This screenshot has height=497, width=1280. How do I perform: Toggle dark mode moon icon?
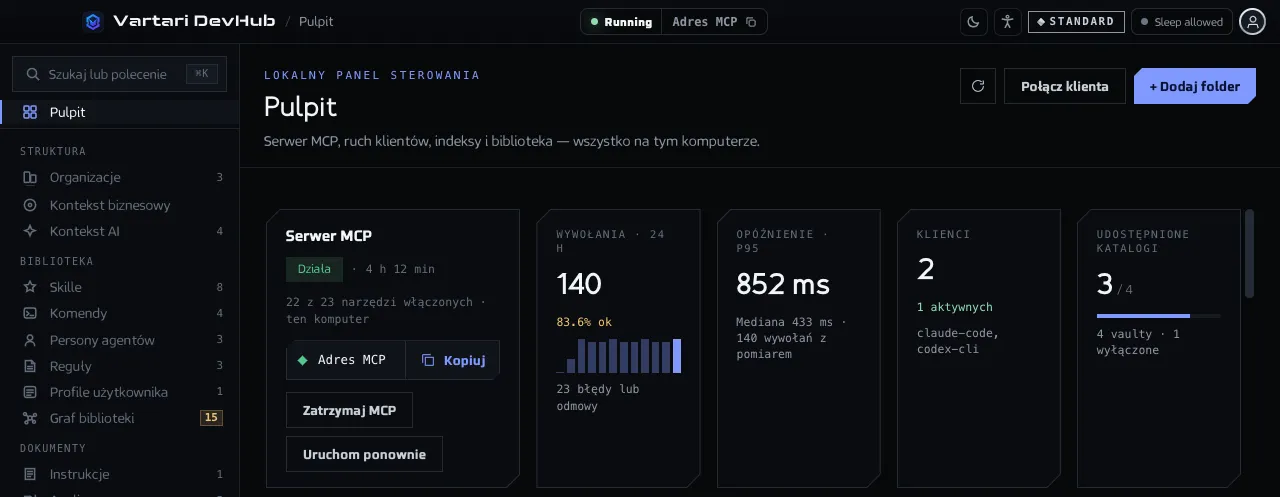974,22
